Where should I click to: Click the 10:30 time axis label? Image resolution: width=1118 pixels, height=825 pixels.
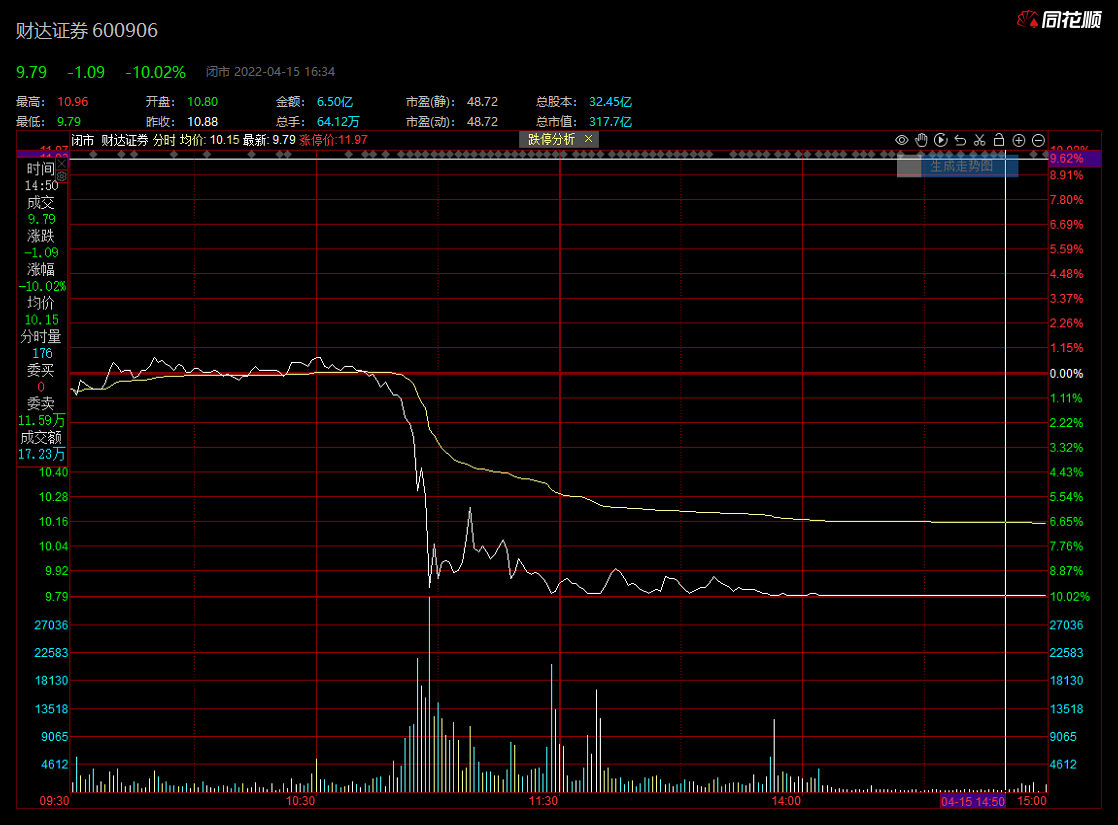click(x=300, y=801)
